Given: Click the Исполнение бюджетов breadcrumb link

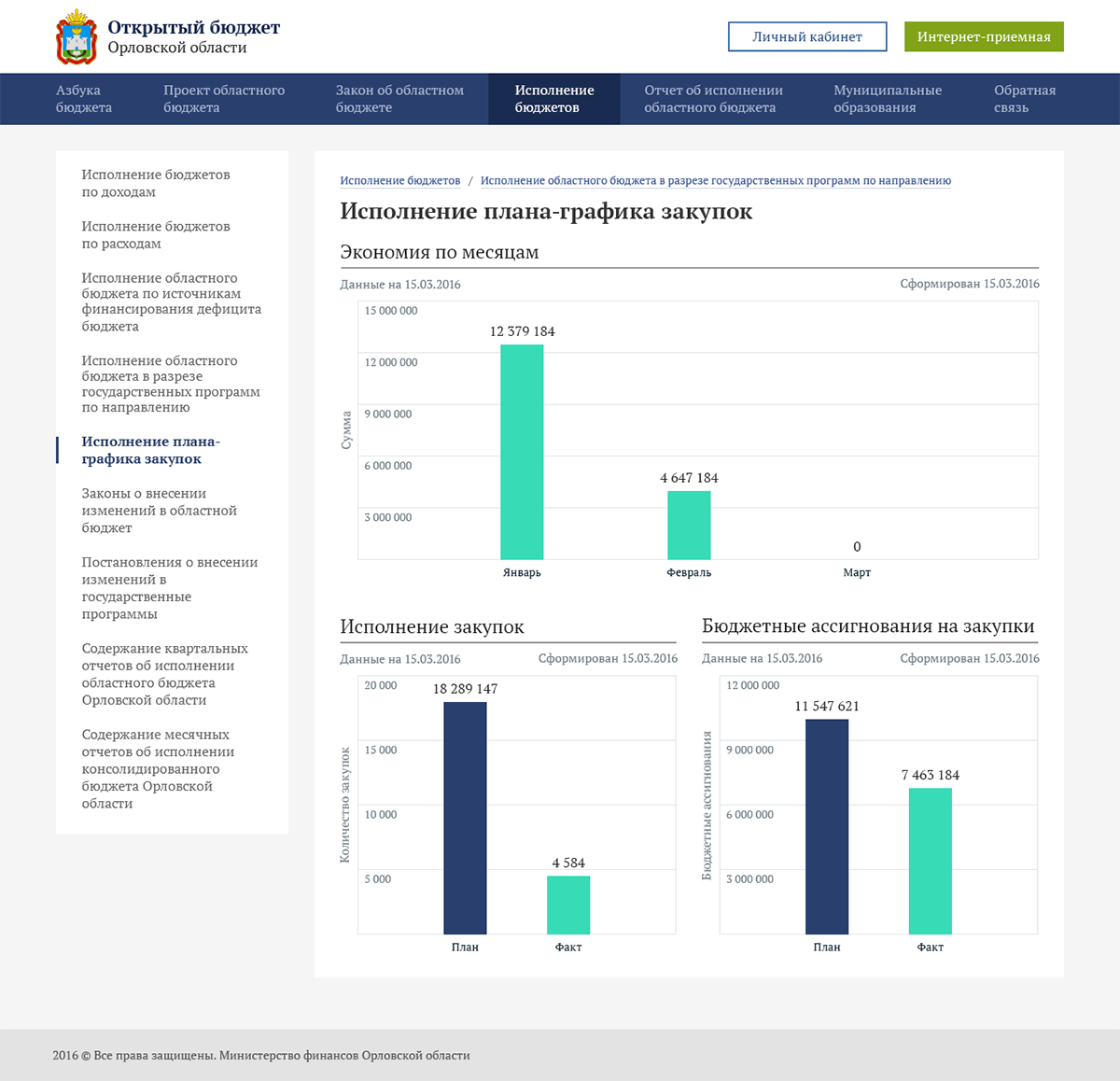Looking at the screenshot, I should click(399, 181).
